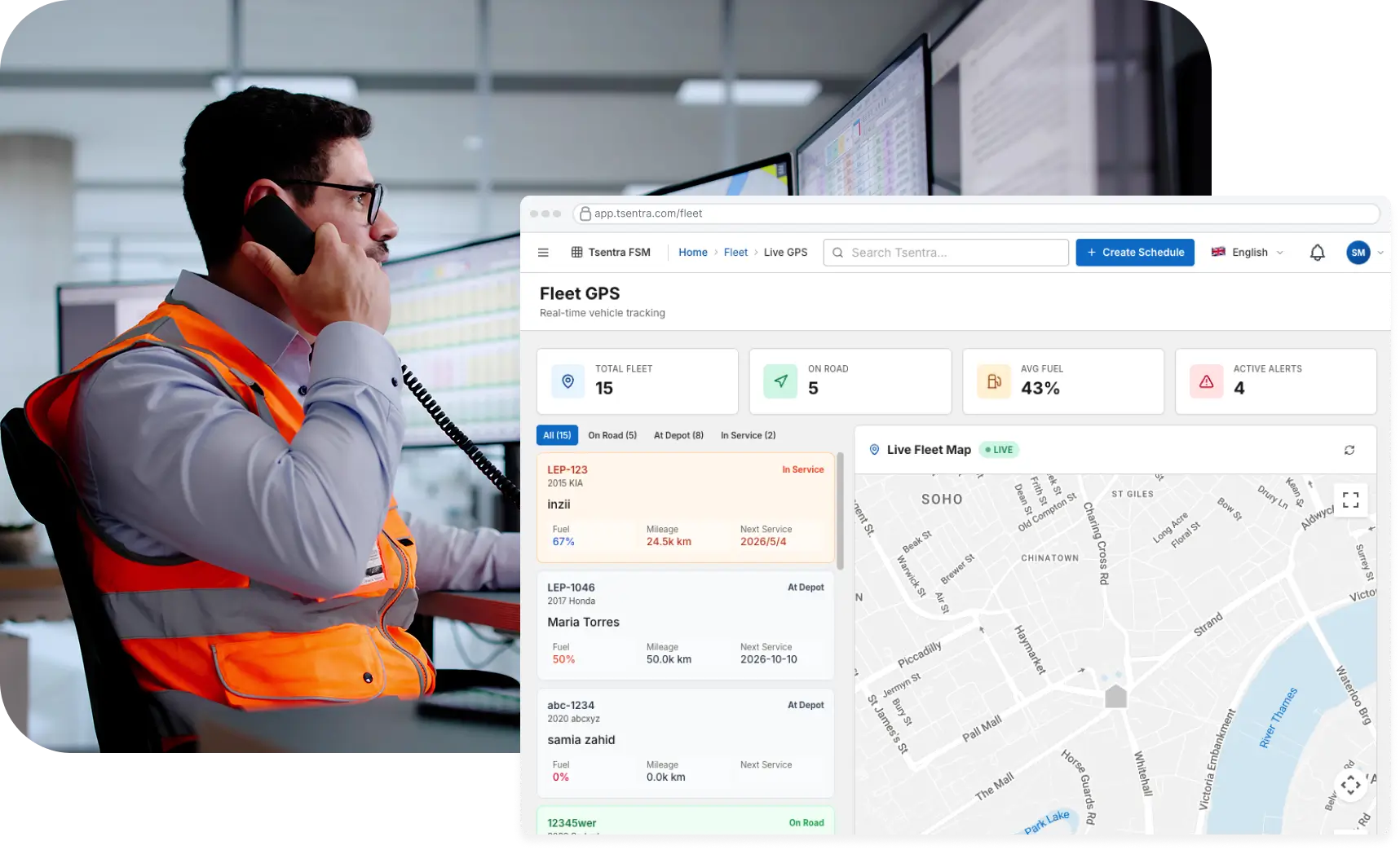Expand the English language dropdown
1400x850 pixels.
coord(1279,253)
